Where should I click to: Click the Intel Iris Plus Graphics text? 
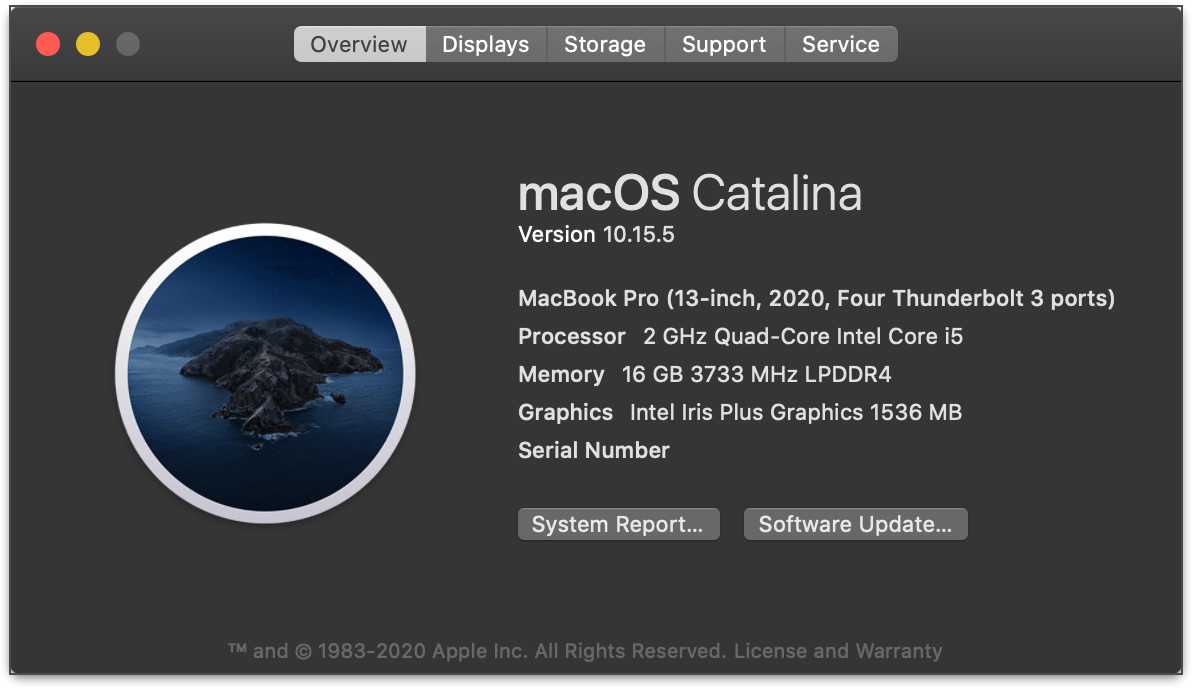pyautogui.click(x=796, y=412)
